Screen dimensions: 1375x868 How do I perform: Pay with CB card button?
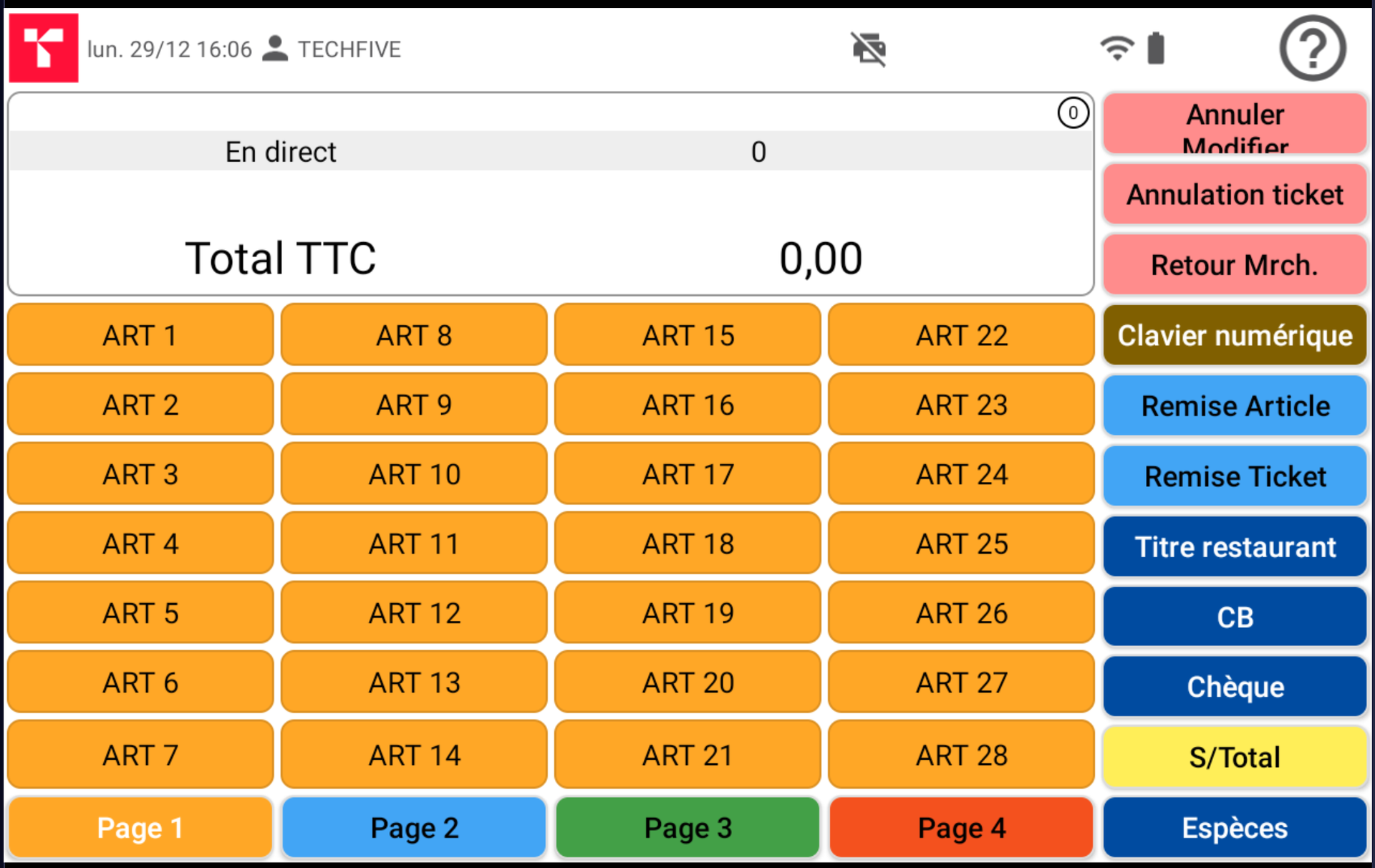(x=1235, y=617)
